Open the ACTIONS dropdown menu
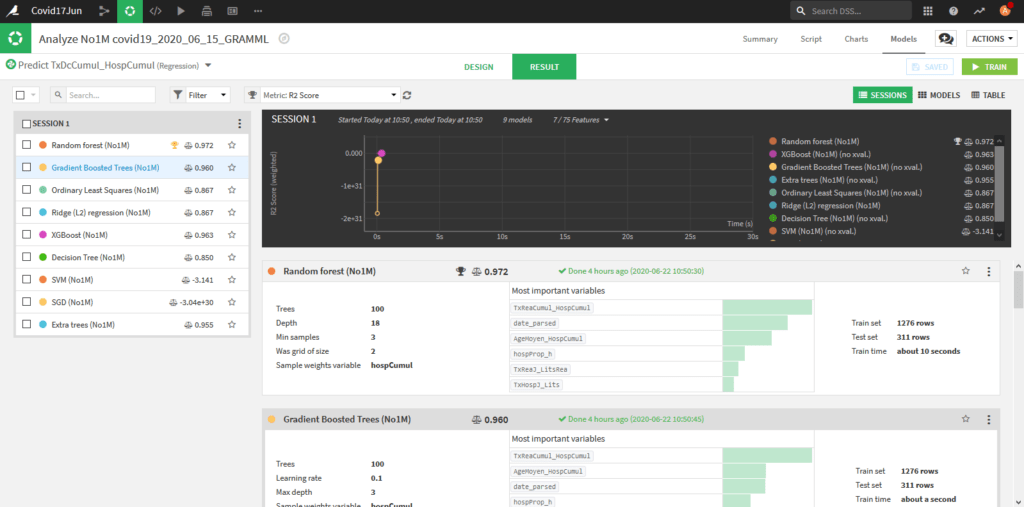Image resolution: width=1024 pixels, height=507 pixels. click(991, 39)
